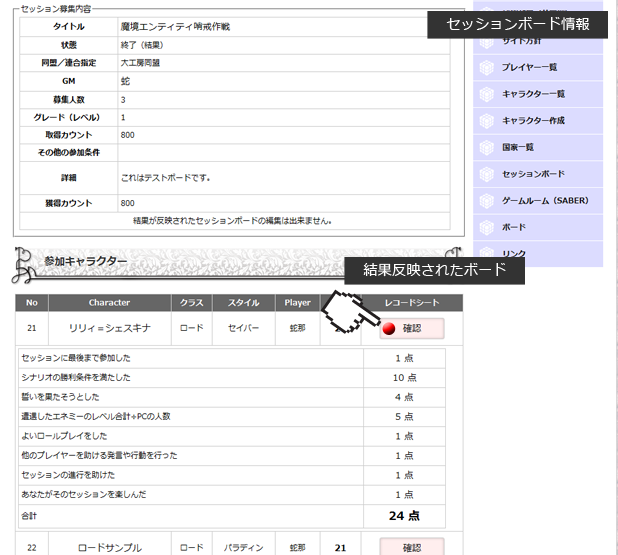The height and width of the screenshot is (555, 618).
Task: Click the cube icon beside ボード
Action: point(487,227)
